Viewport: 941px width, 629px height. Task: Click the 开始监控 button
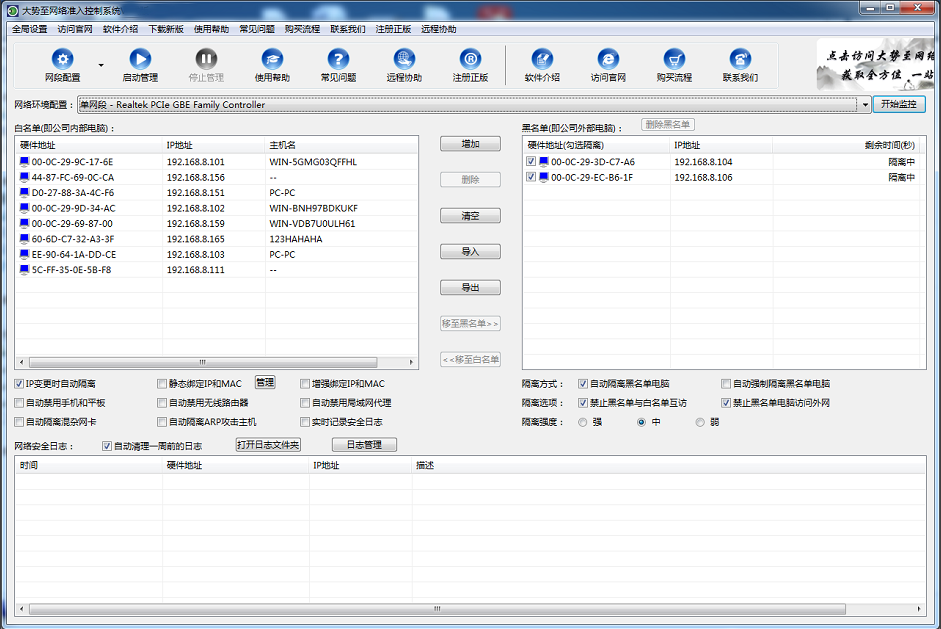click(899, 104)
